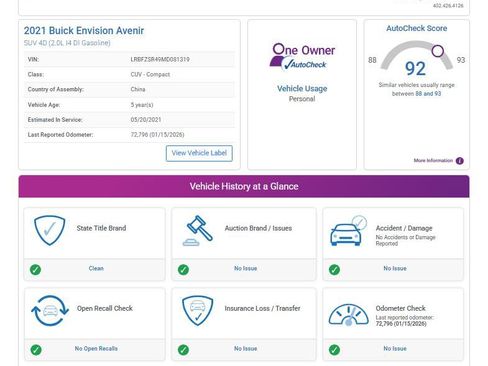The image size is (488, 366).
Task: Click the Auction Brand gavel icon
Action: [x=198, y=231]
